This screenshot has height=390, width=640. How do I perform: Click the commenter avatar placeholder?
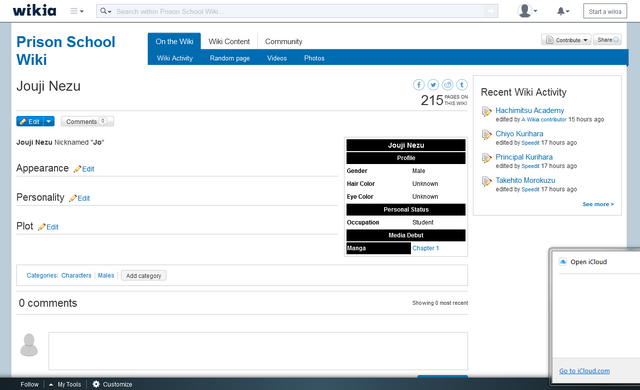[29, 345]
